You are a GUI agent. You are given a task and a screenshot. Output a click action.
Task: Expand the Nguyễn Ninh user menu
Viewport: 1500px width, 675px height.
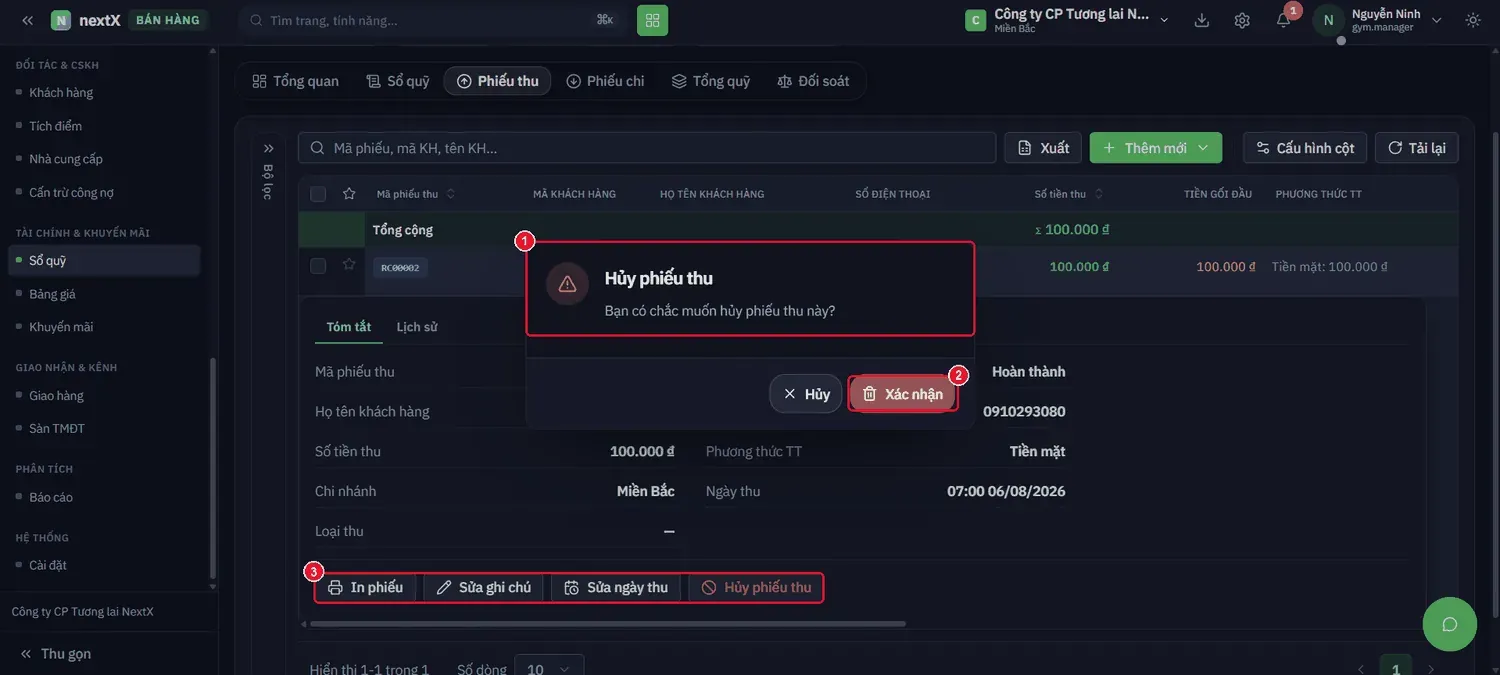click(1437, 20)
